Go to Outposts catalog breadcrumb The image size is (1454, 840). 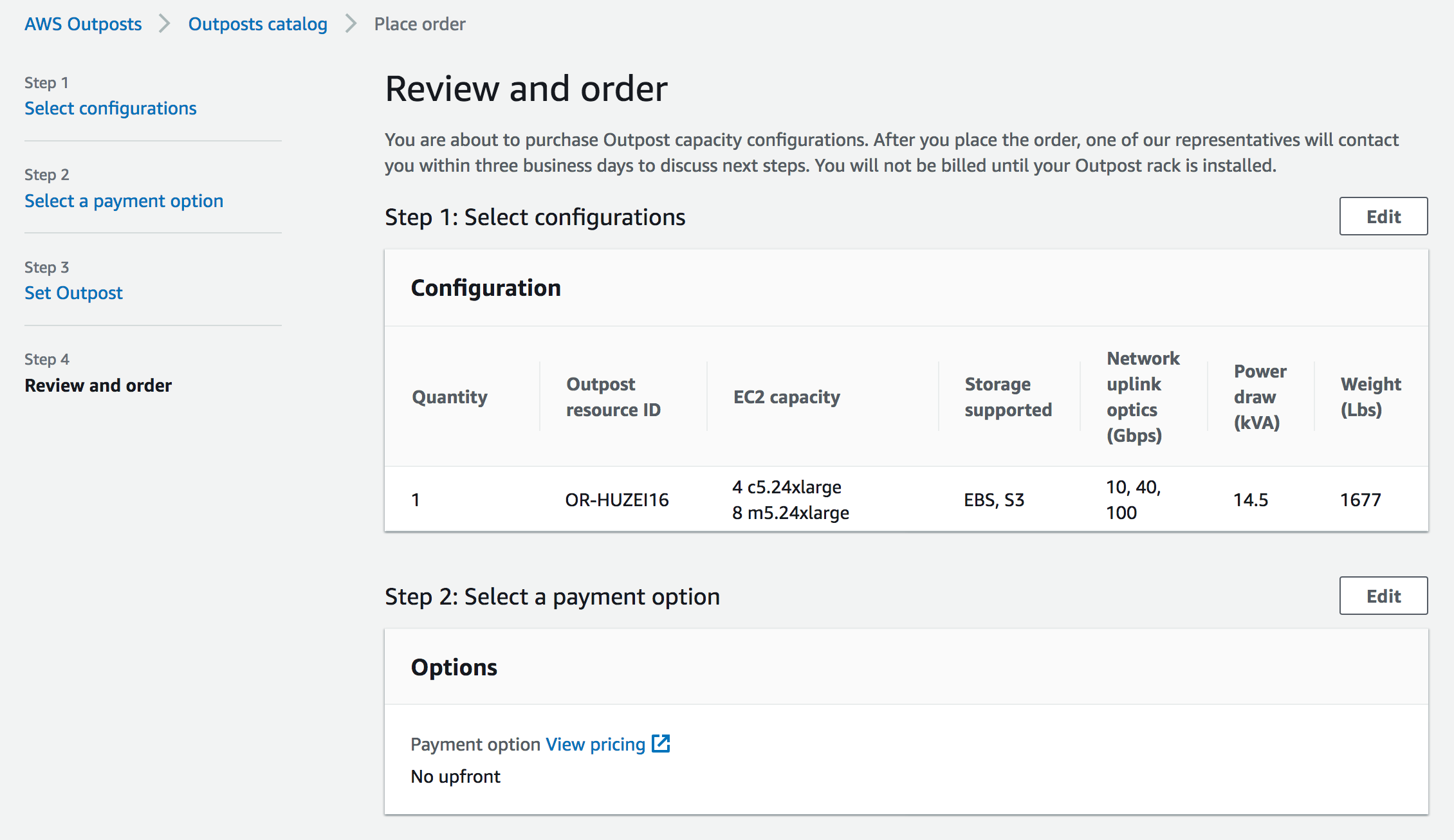pyautogui.click(x=257, y=24)
